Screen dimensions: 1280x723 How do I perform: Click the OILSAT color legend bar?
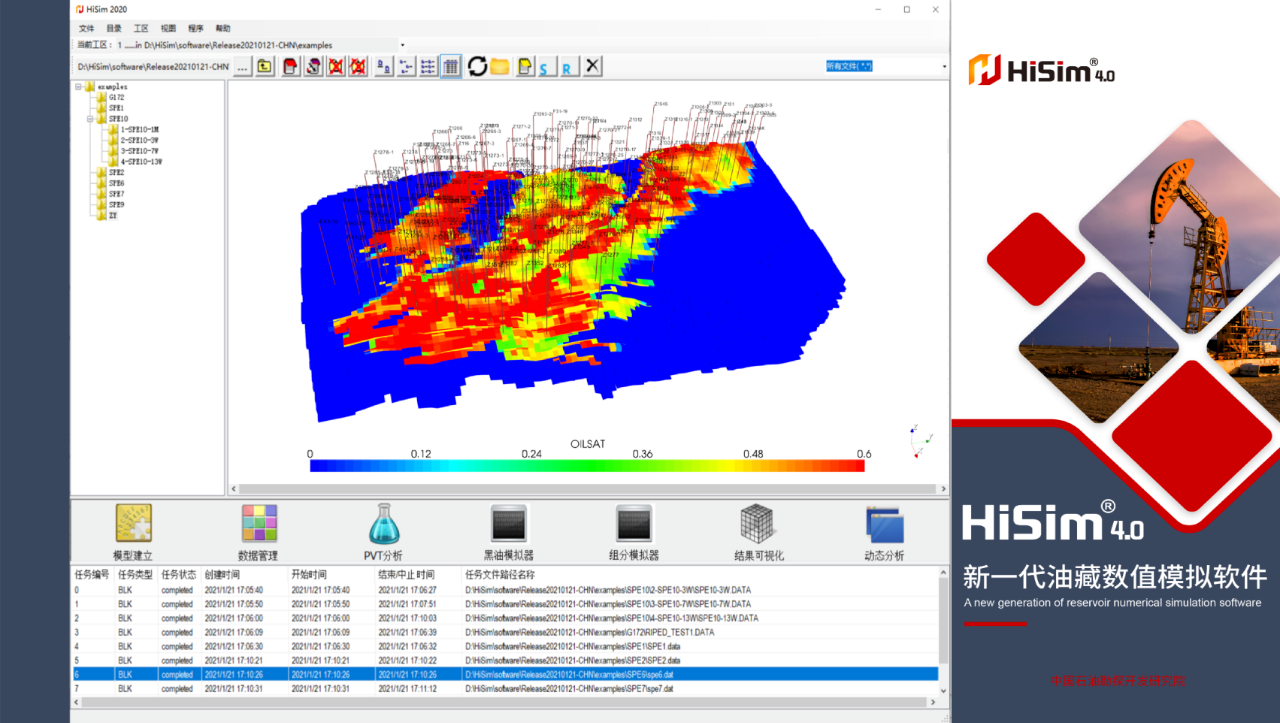[587, 465]
